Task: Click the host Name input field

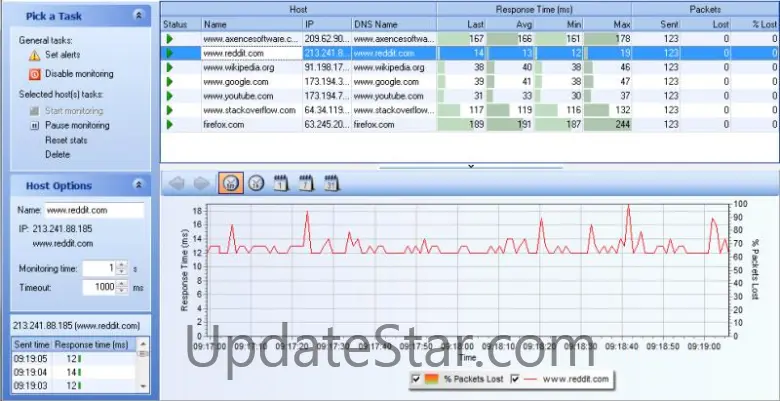Action: click(x=95, y=210)
